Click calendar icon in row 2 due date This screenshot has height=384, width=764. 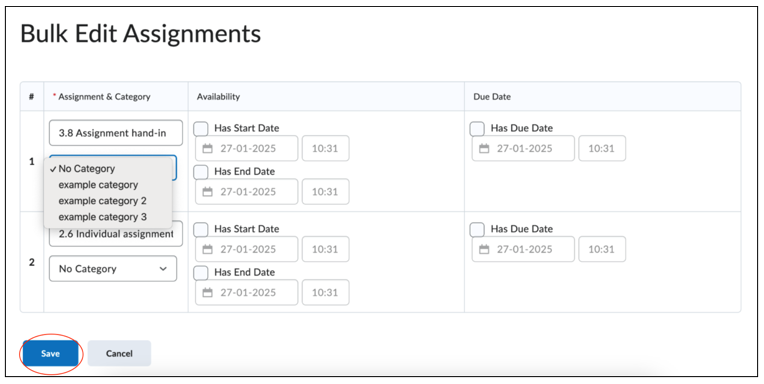tap(484, 249)
